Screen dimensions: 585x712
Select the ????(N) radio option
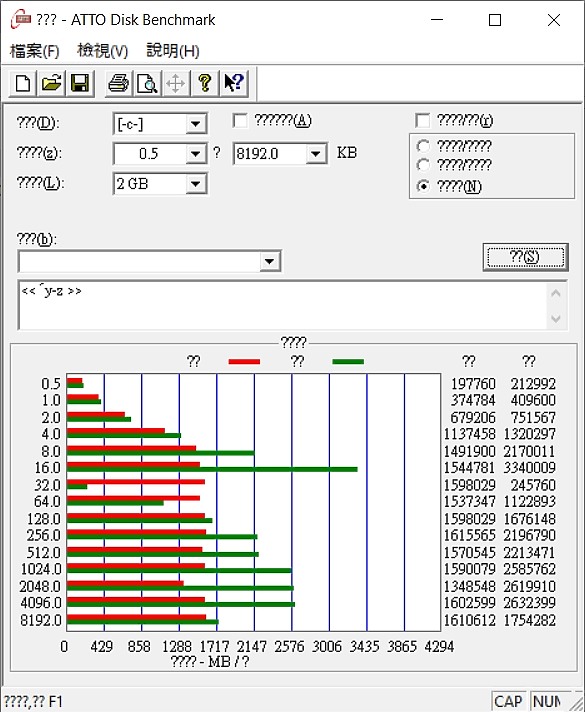423,186
